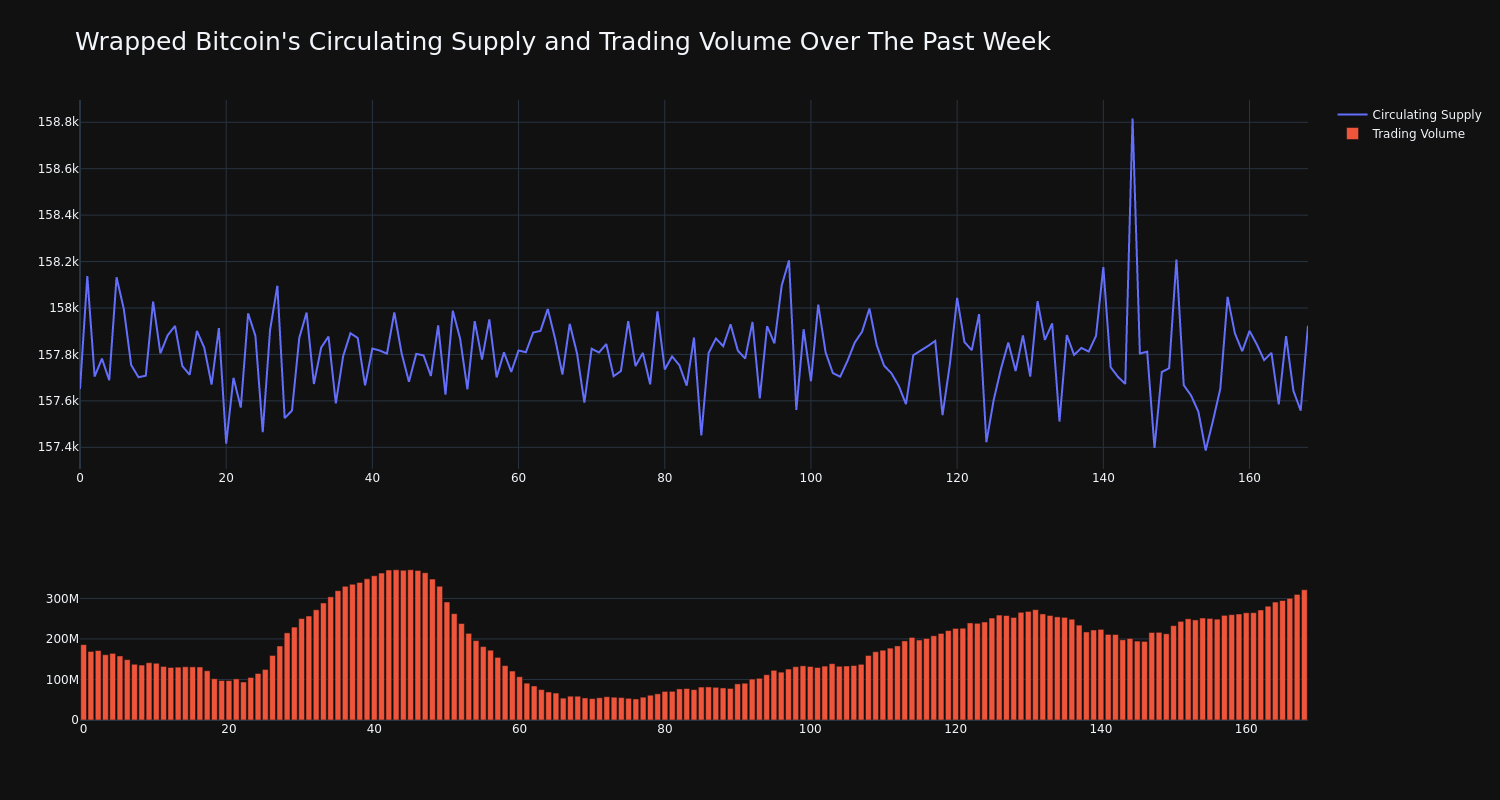Image resolution: width=1500 pixels, height=800 pixels.
Task: Click x-axis label 100 under the volume chart
Action: [810, 729]
